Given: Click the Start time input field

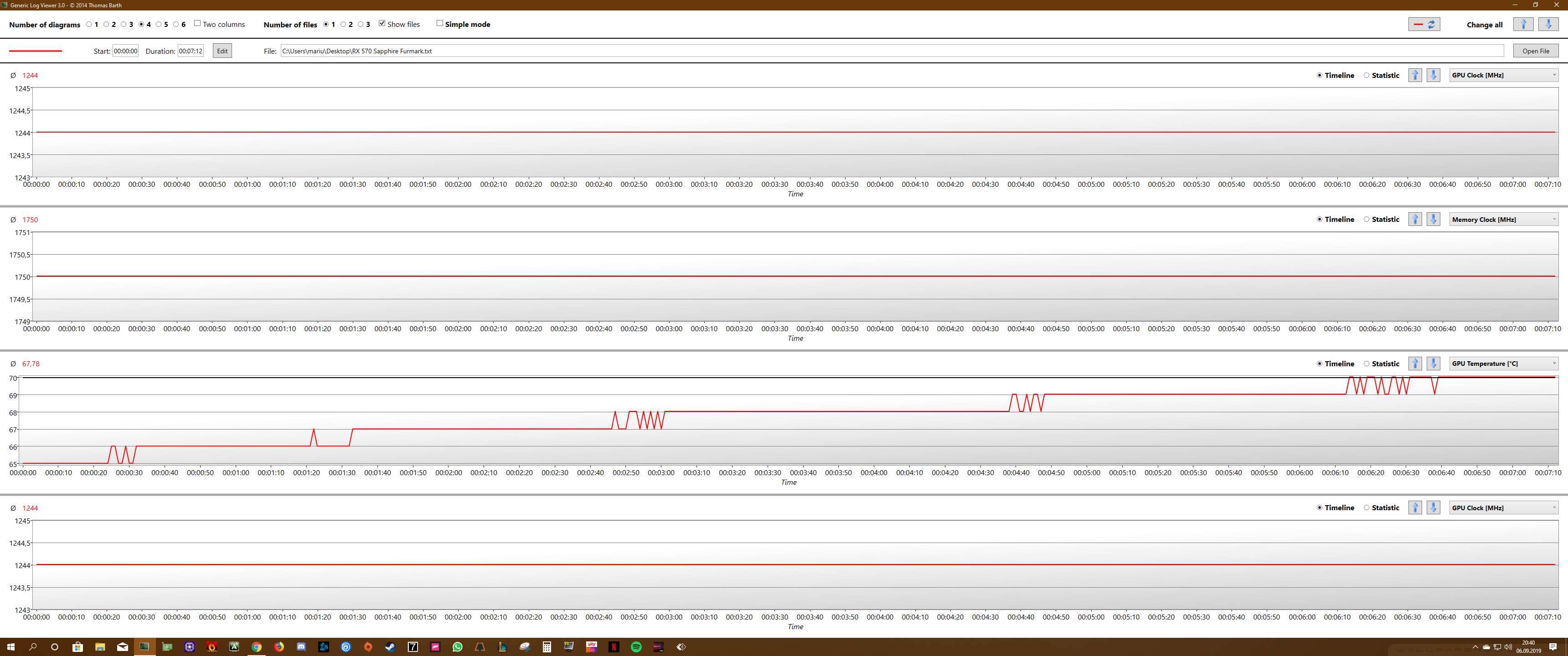Looking at the screenshot, I should [x=125, y=51].
